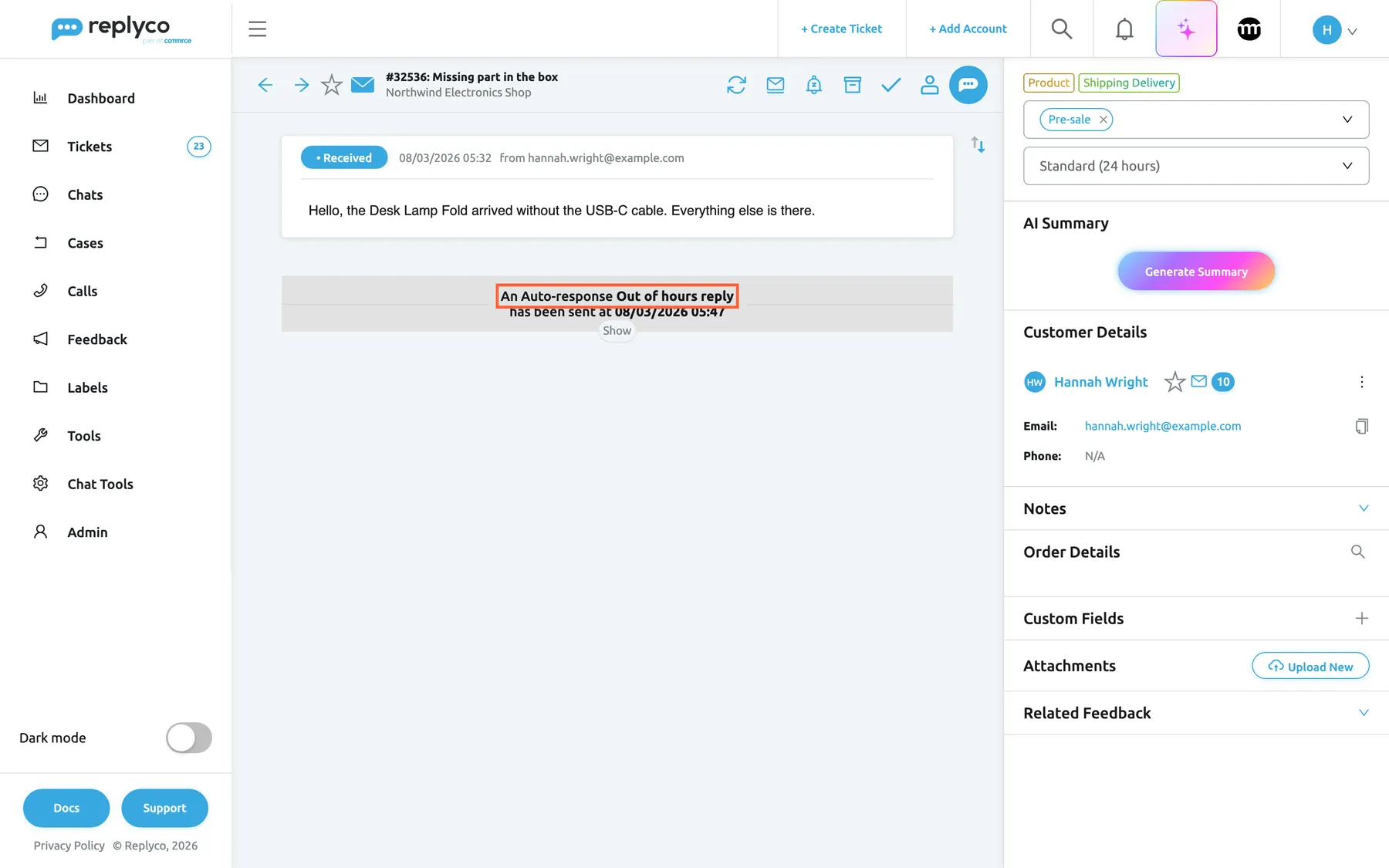Open Feedback in sidebar

(x=97, y=339)
